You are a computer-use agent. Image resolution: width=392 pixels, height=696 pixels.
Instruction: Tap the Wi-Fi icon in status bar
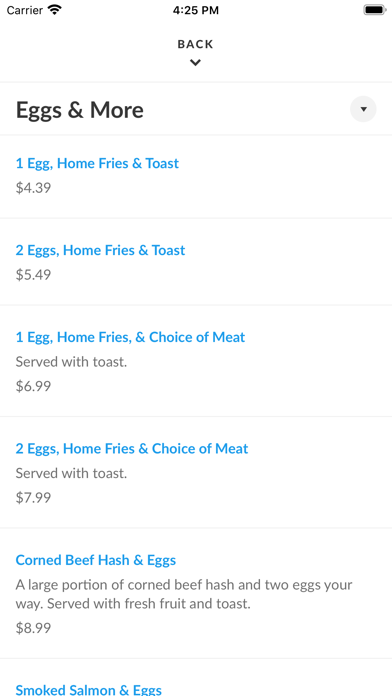point(55,10)
